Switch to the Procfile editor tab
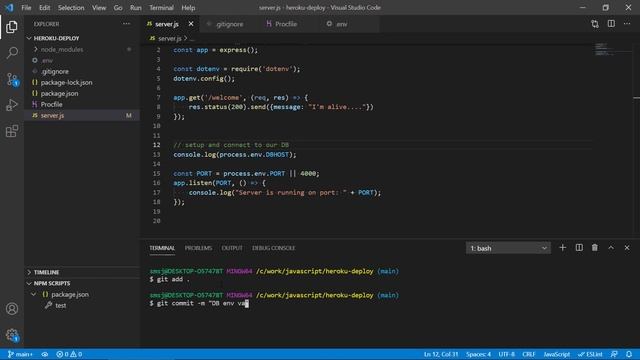 click(286, 24)
